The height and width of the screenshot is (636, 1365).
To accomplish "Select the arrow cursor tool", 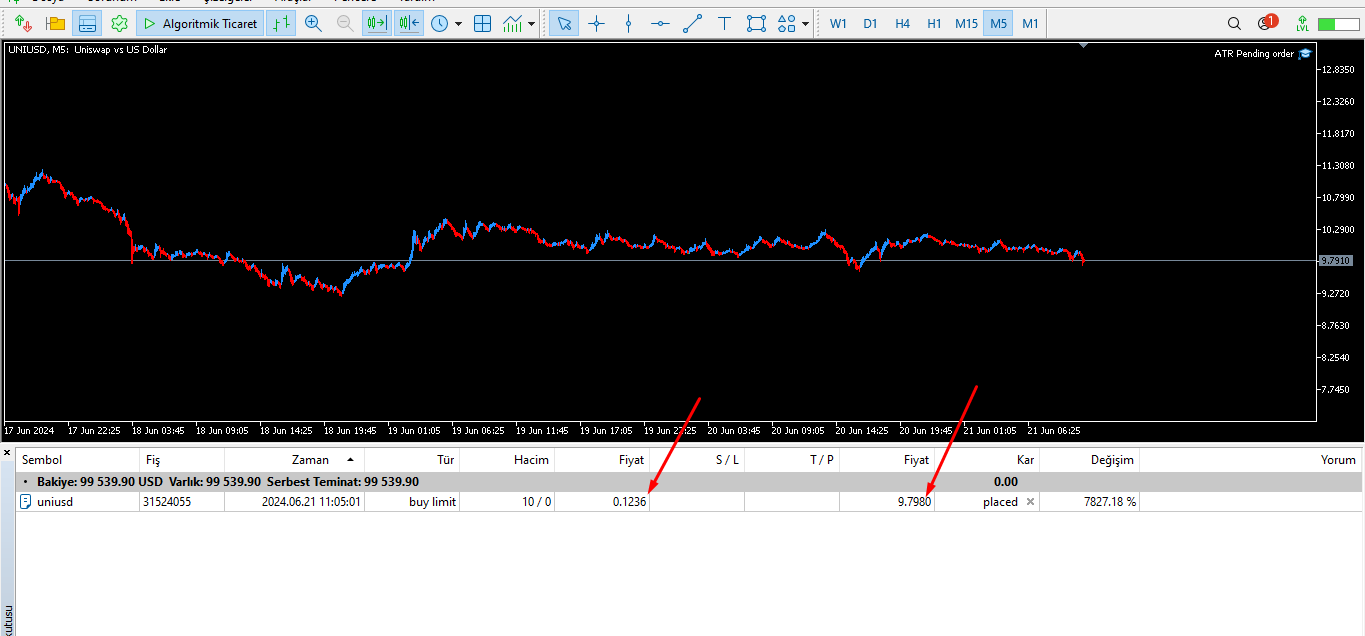I will point(564,23).
